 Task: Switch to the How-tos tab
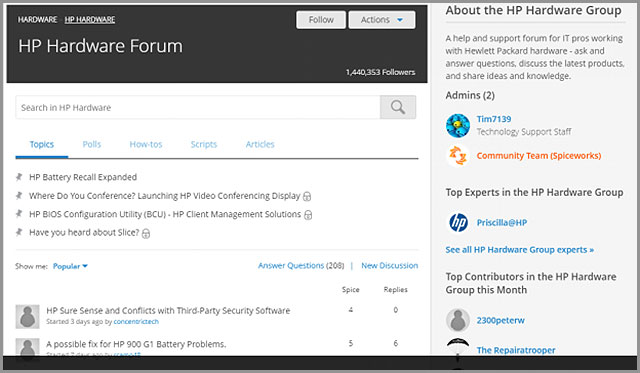(x=146, y=144)
